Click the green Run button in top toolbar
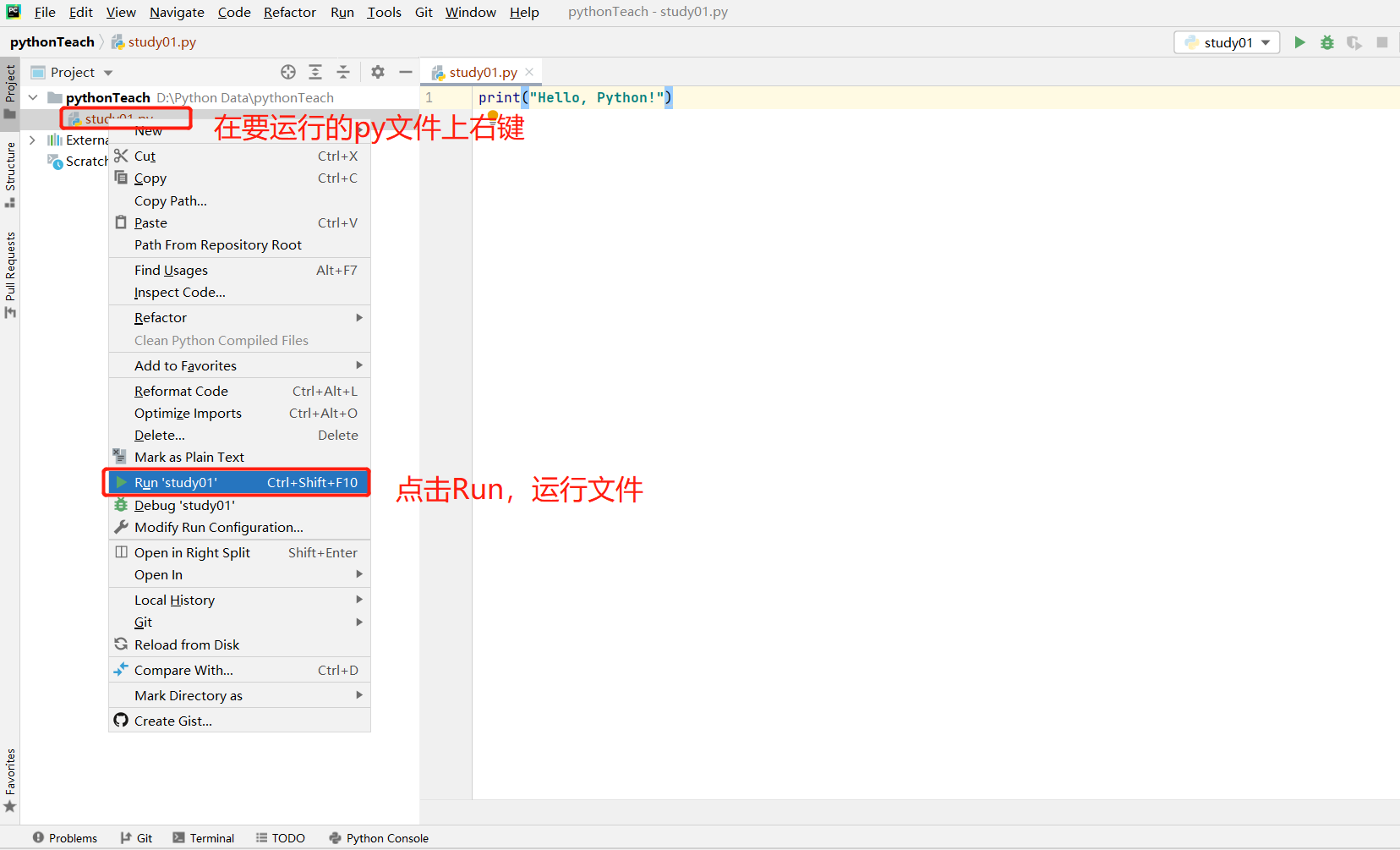The height and width of the screenshot is (850, 1400). [1299, 42]
